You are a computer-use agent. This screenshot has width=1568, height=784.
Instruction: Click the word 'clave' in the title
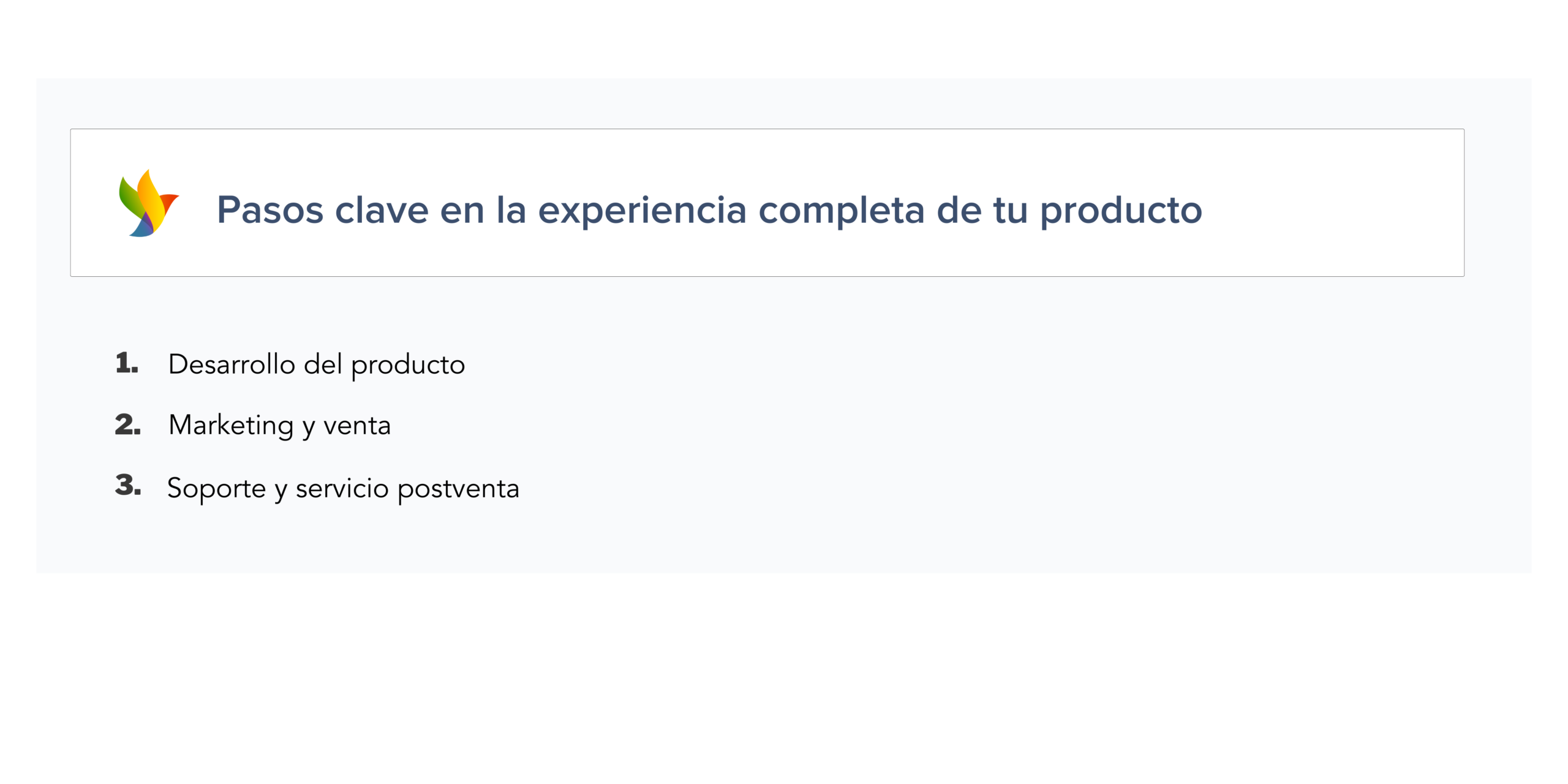(x=382, y=209)
